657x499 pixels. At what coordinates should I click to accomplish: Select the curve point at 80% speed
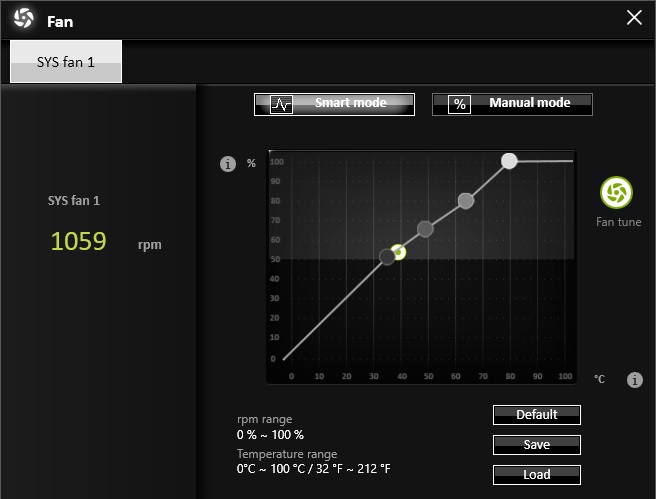pyautogui.click(x=465, y=200)
